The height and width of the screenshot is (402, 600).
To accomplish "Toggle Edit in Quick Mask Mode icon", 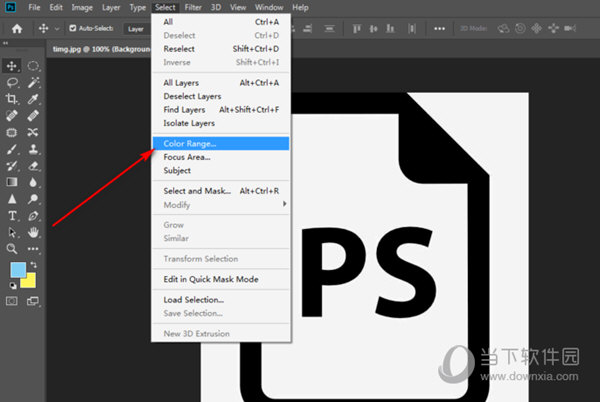I will (x=12, y=300).
